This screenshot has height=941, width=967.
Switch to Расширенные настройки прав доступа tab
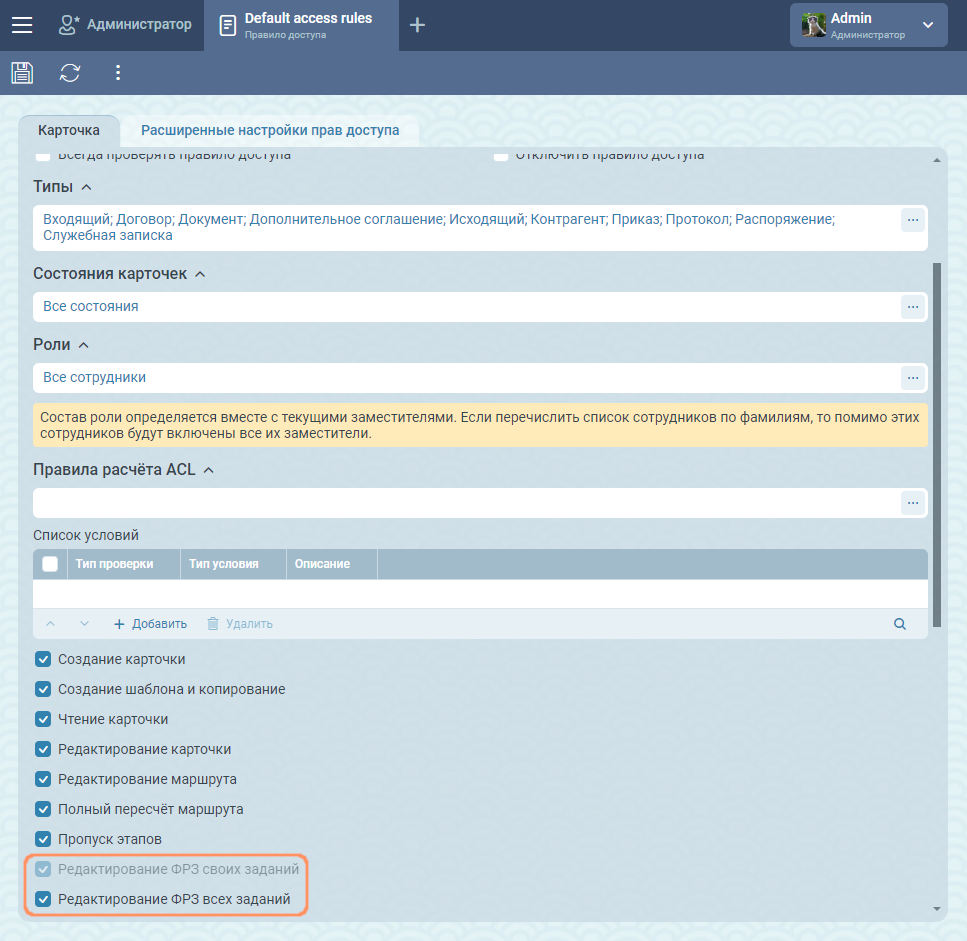[270, 130]
